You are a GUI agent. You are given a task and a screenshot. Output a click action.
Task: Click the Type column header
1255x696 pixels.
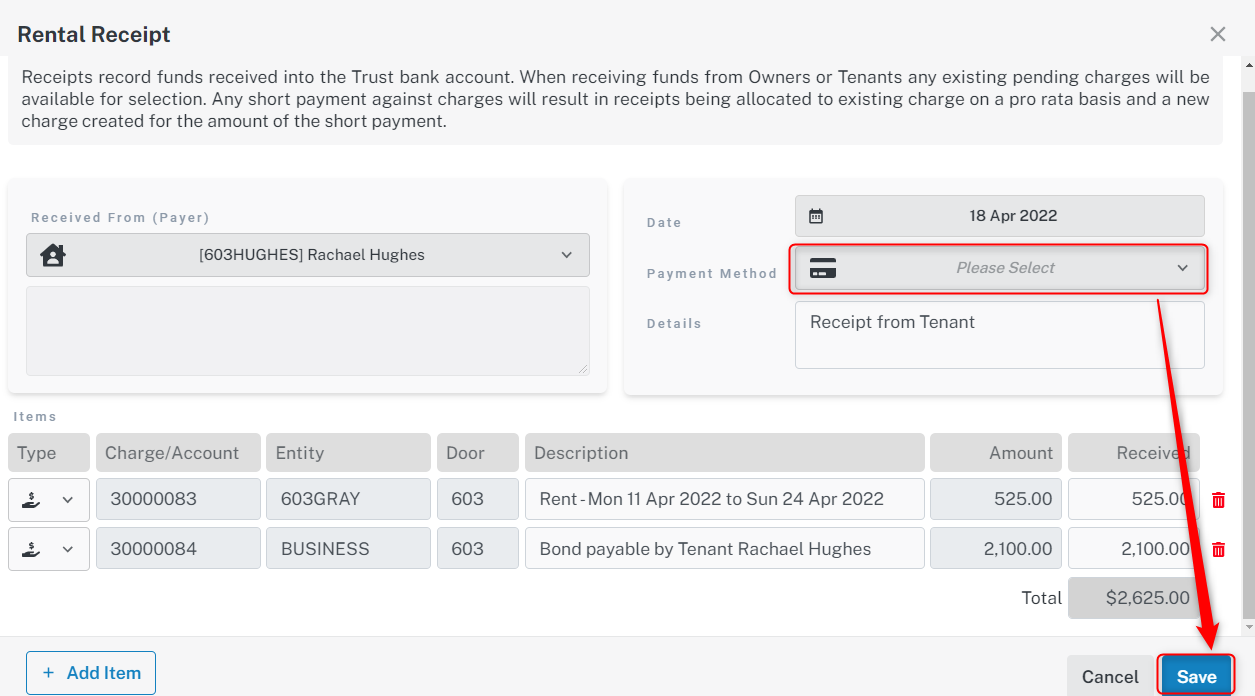[49, 453]
